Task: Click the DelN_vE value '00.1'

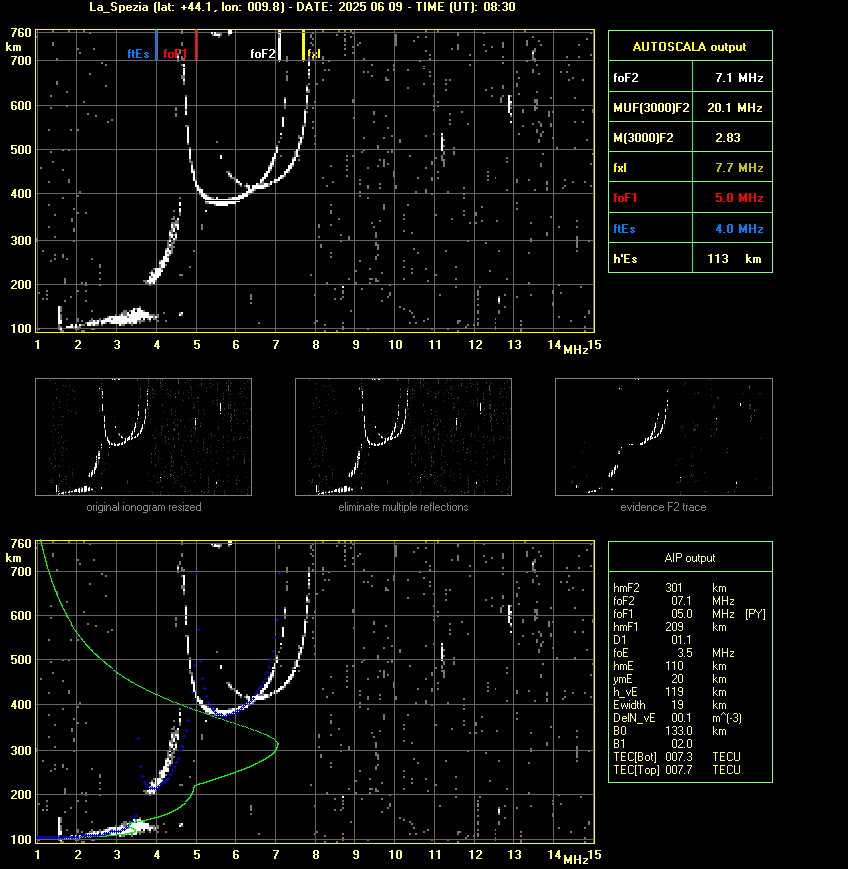Action: [x=681, y=718]
